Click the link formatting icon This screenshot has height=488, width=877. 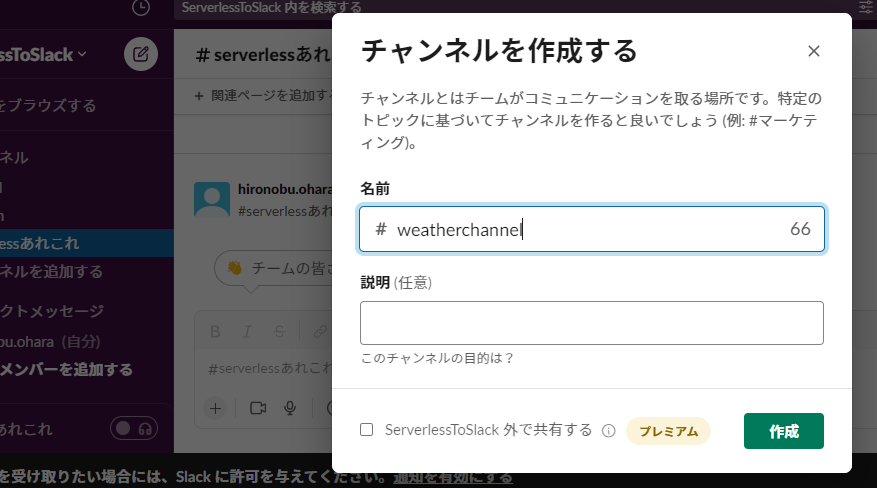tap(319, 332)
